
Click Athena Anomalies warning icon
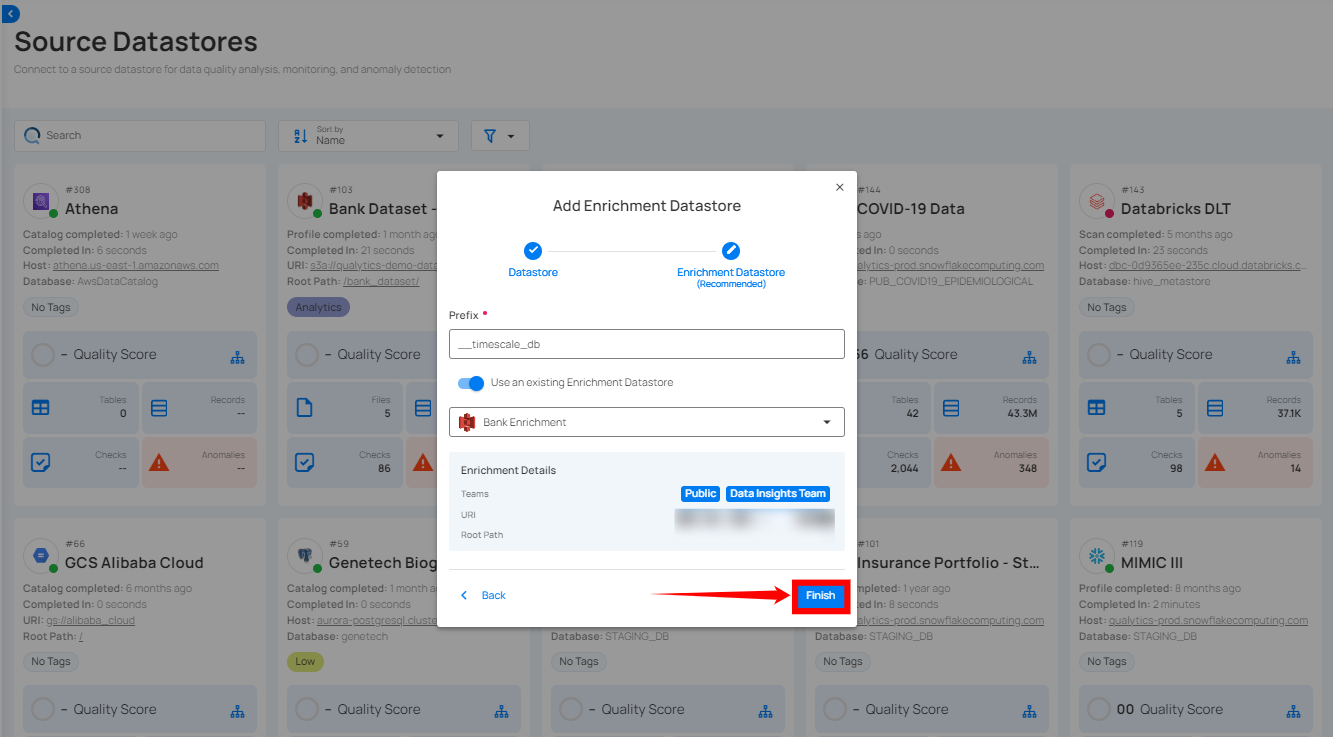pyautogui.click(x=159, y=463)
